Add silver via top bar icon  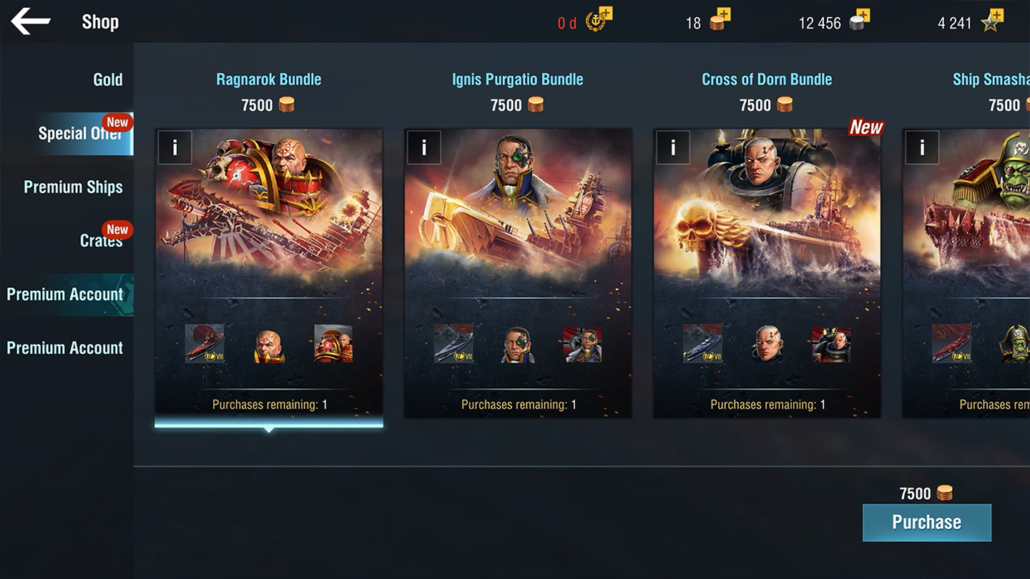[859, 20]
